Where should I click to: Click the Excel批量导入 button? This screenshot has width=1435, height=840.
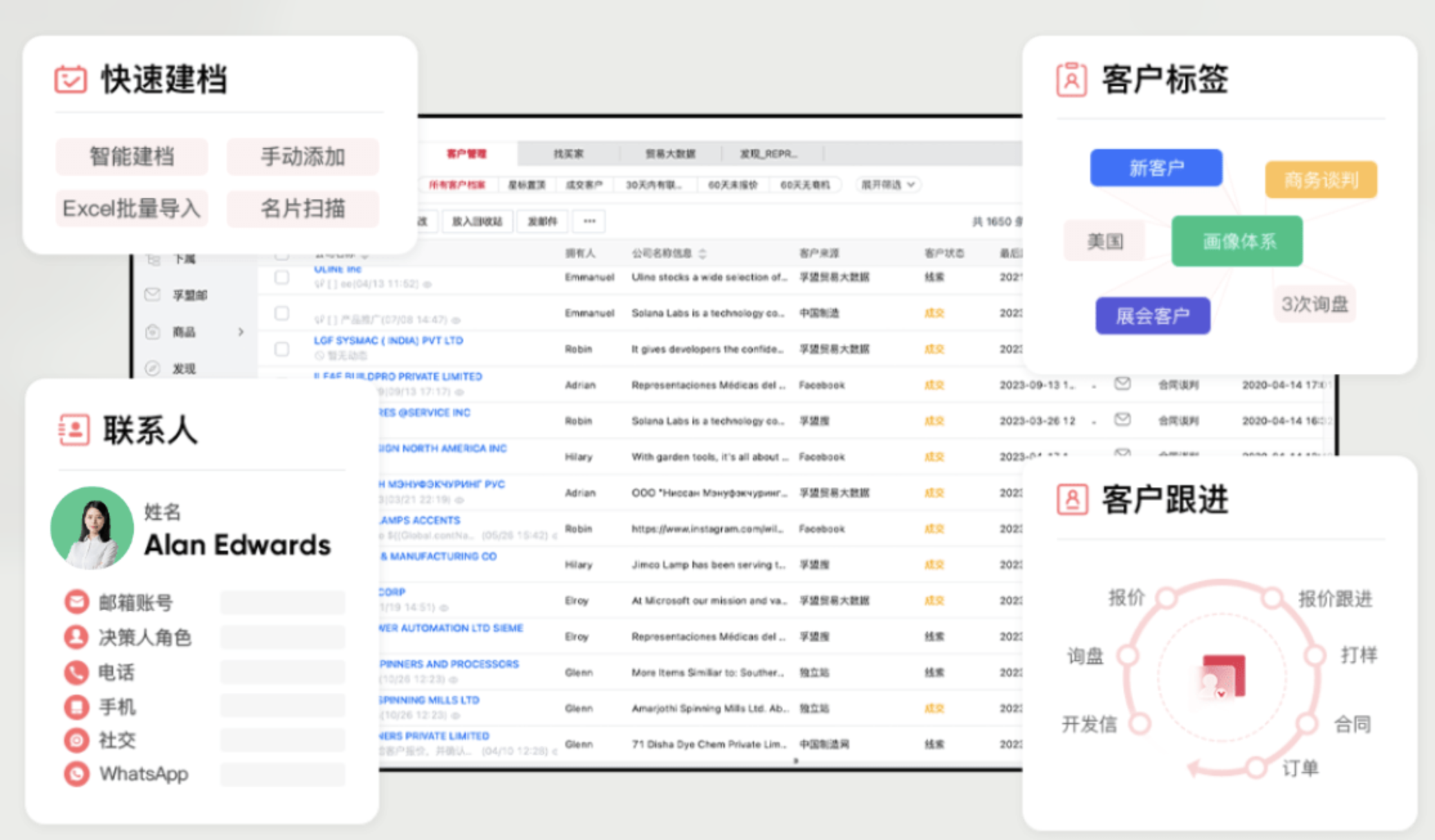131,208
